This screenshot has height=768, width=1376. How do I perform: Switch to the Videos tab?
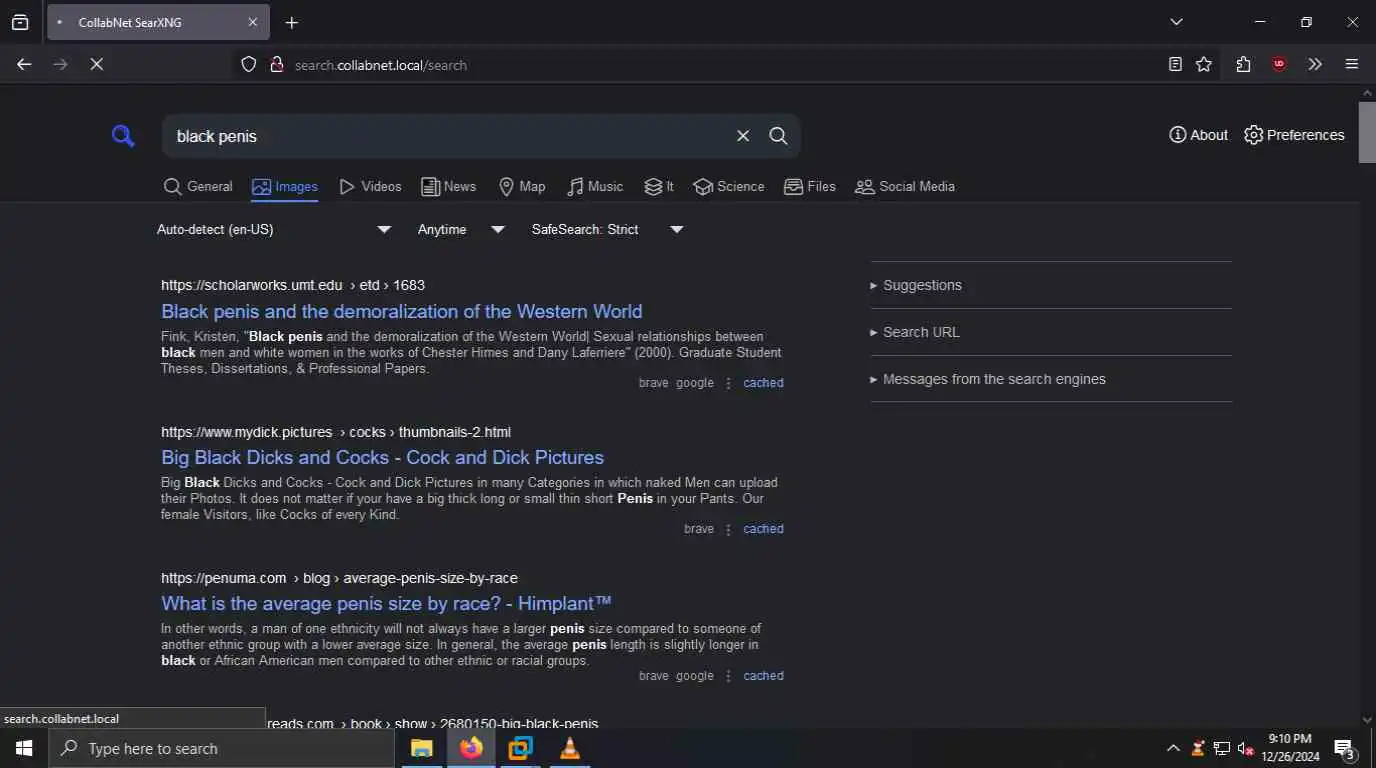pos(370,187)
